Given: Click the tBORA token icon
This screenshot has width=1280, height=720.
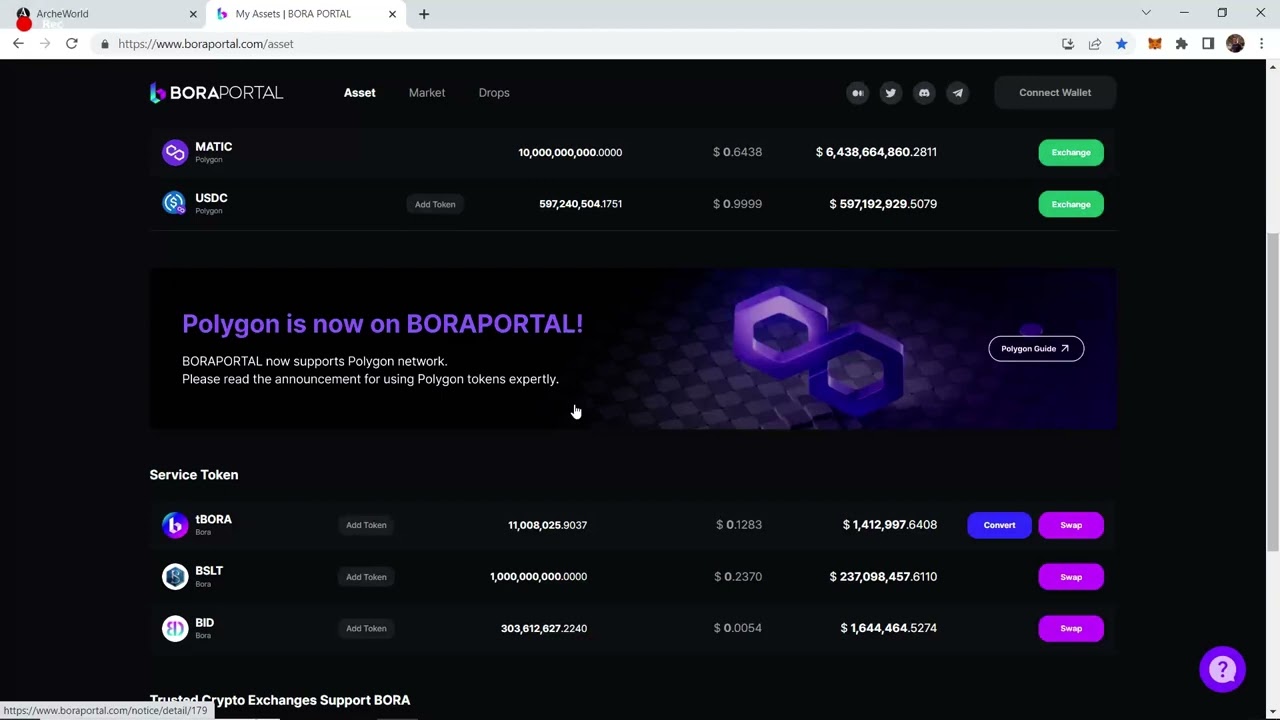Looking at the screenshot, I should pos(175,525).
